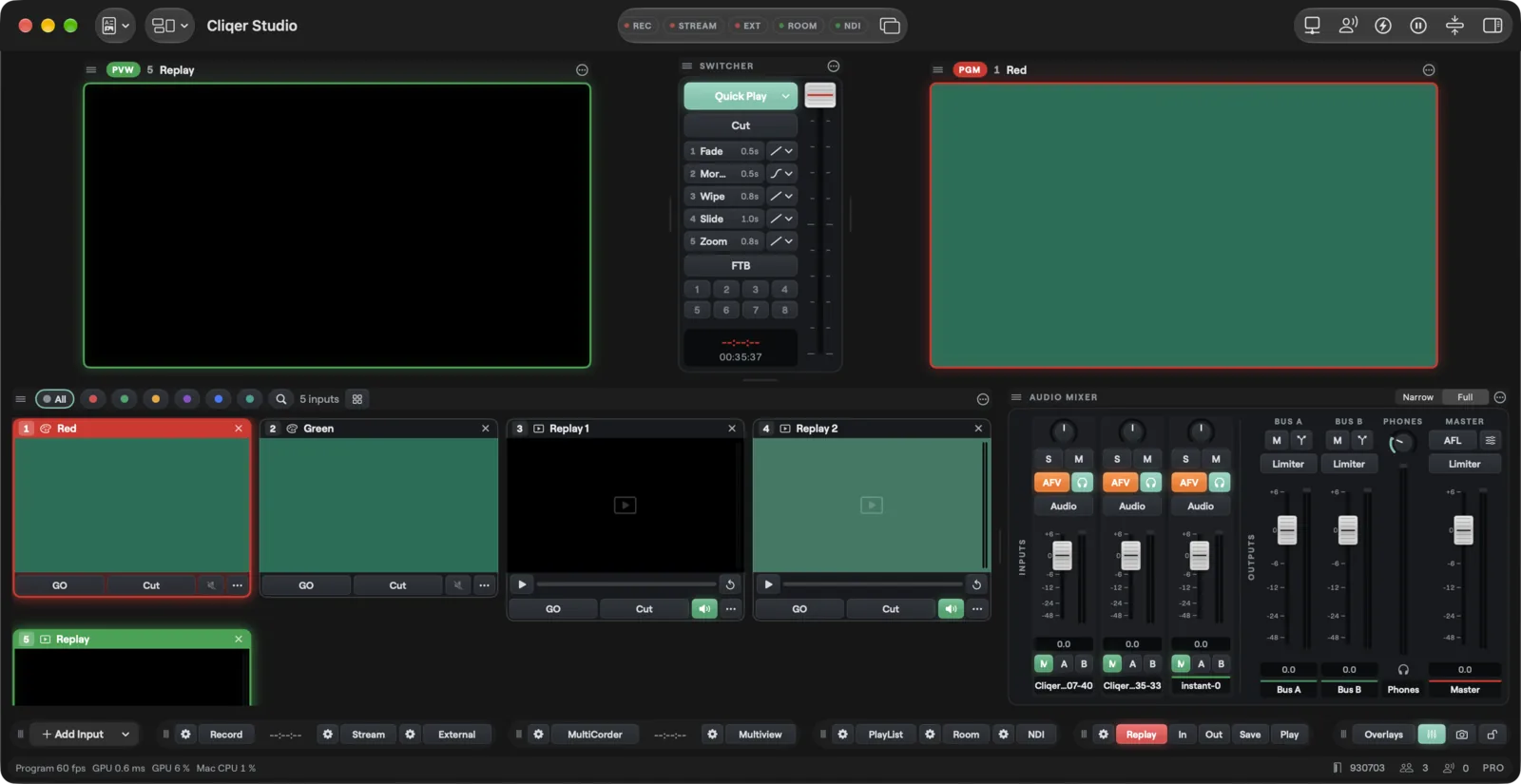The width and height of the screenshot is (1521, 784).
Task: Open the multiview windows icon in top bar
Action: tap(890, 26)
